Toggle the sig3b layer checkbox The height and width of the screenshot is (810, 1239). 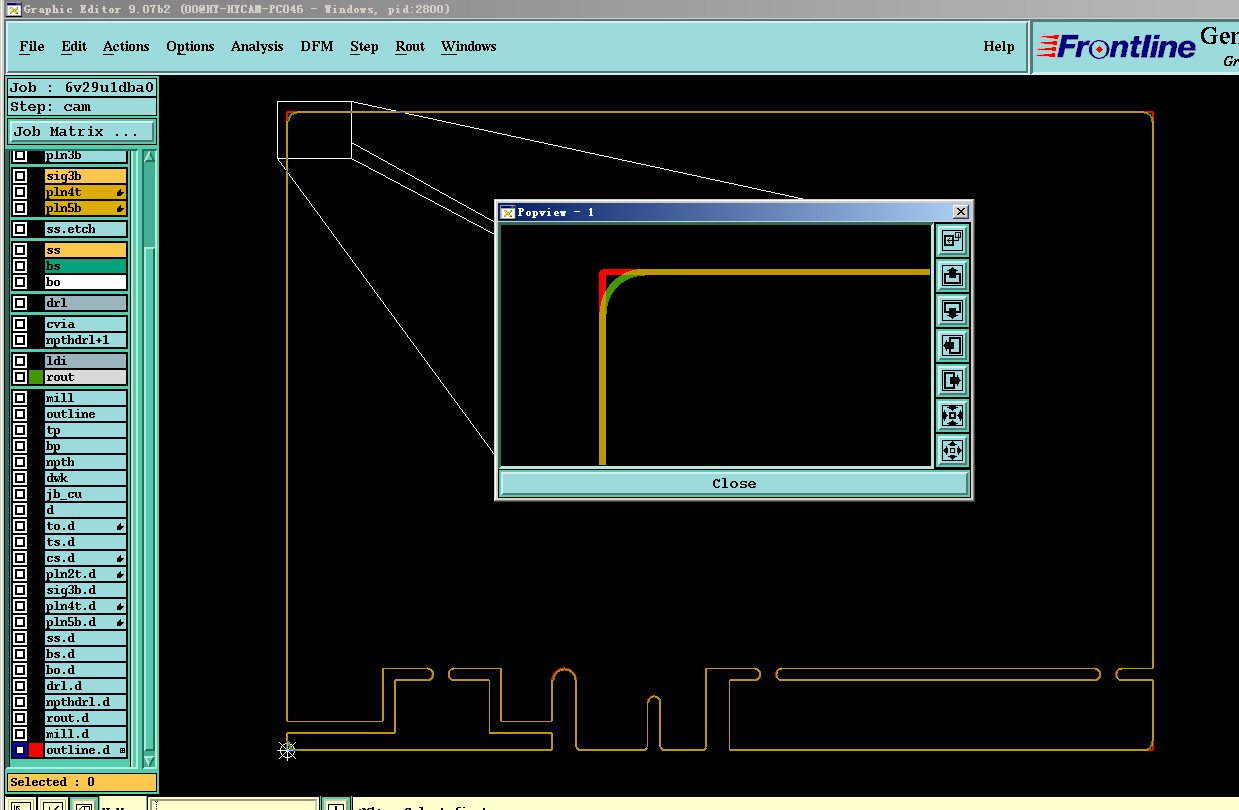[x=20, y=176]
